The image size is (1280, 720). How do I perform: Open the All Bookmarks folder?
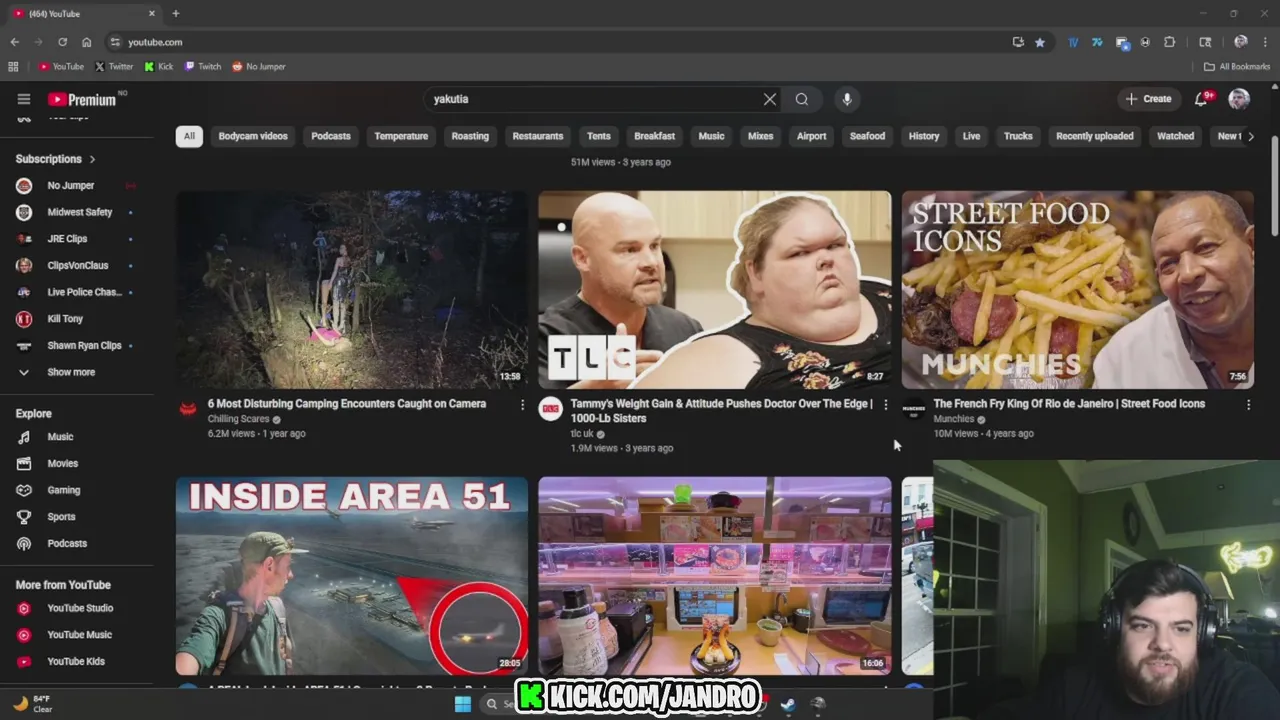point(1237,67)
